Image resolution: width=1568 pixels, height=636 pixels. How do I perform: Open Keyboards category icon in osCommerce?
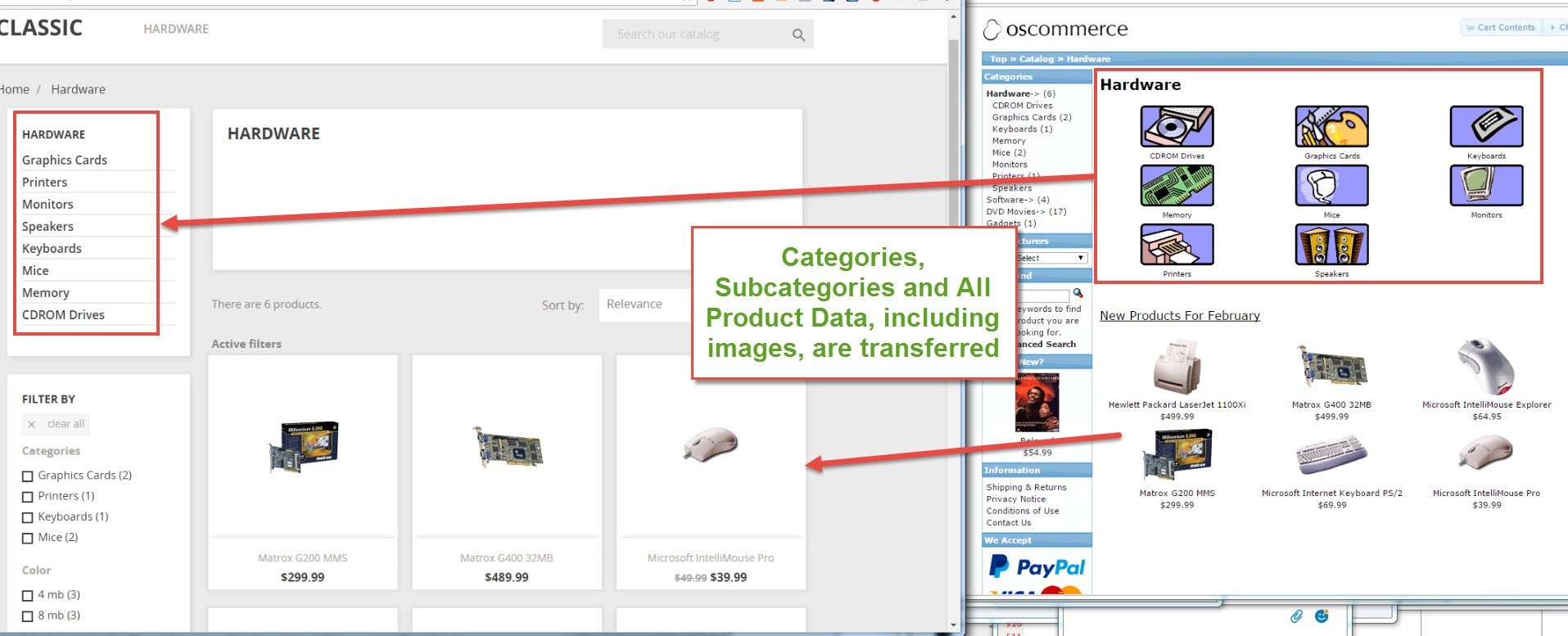(1486, 127)
